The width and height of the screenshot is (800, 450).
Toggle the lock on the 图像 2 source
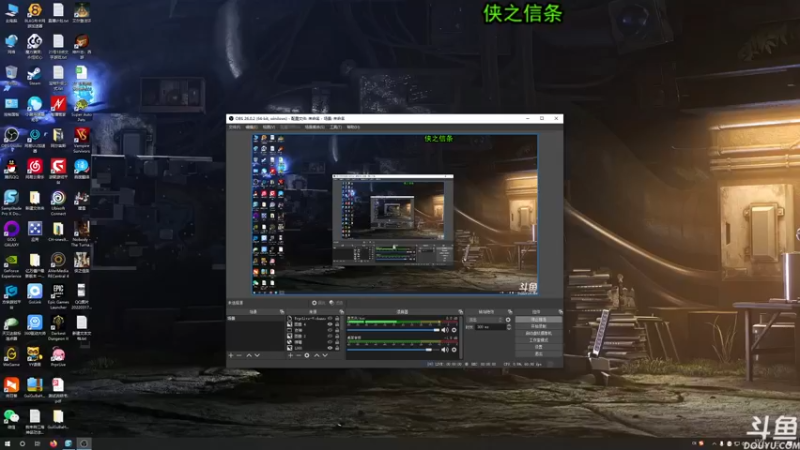point(337,336)
